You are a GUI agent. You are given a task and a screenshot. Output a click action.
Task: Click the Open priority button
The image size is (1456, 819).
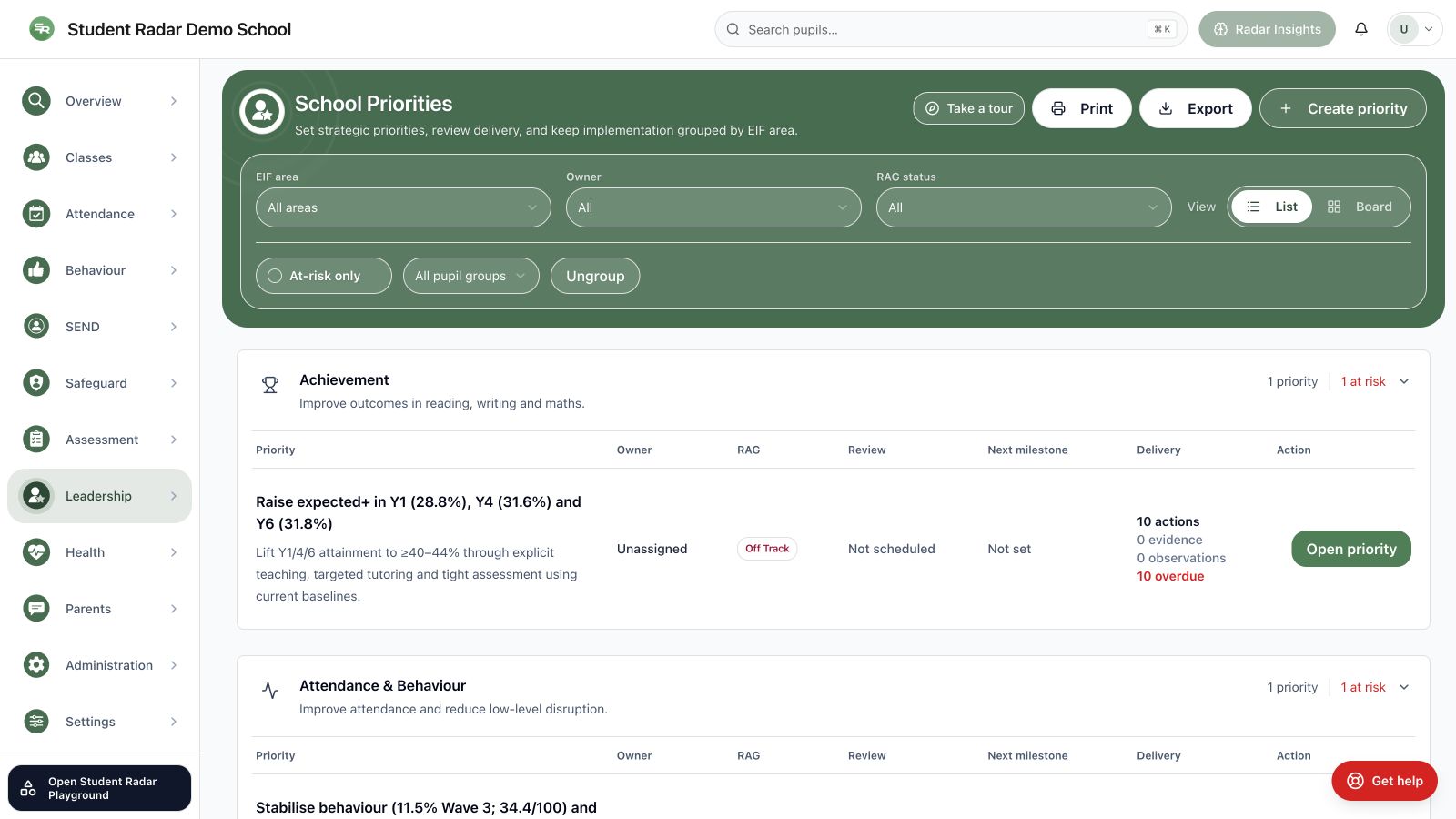click(1351, 549)
